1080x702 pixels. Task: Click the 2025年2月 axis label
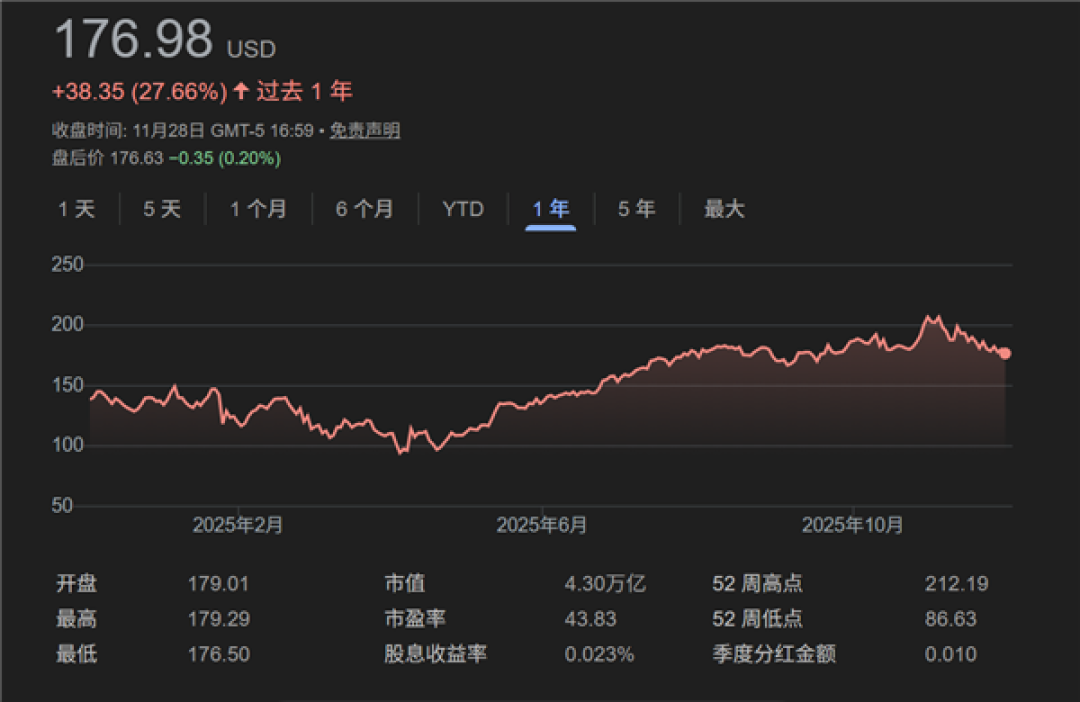click(238, 526)
